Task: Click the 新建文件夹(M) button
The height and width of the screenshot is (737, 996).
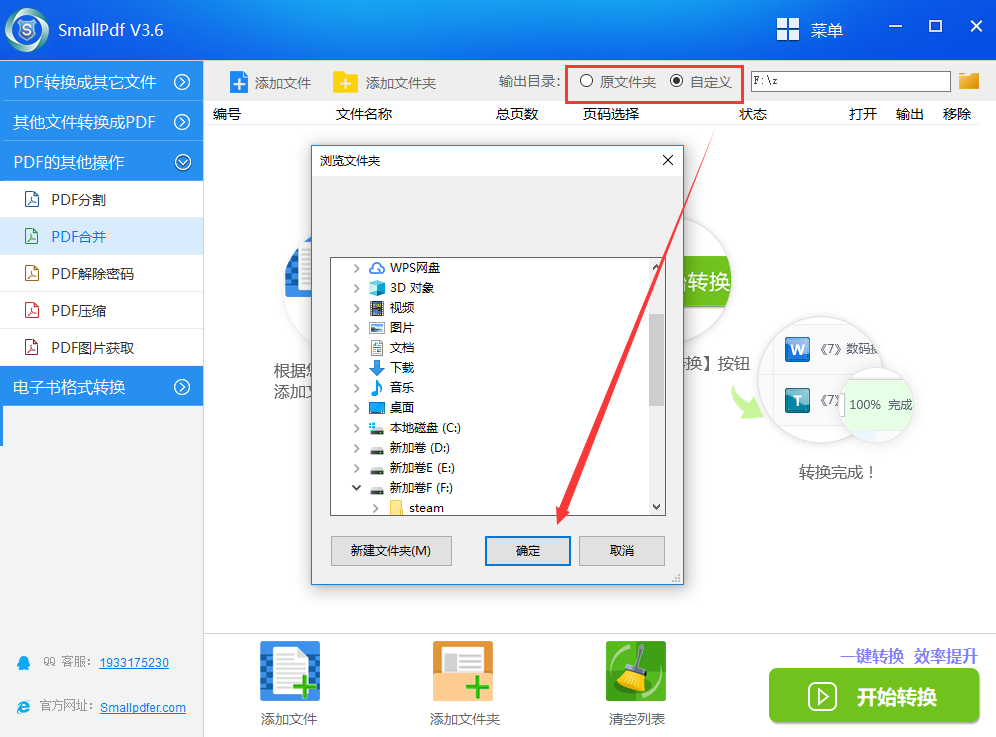Action: tap(391, 551)
